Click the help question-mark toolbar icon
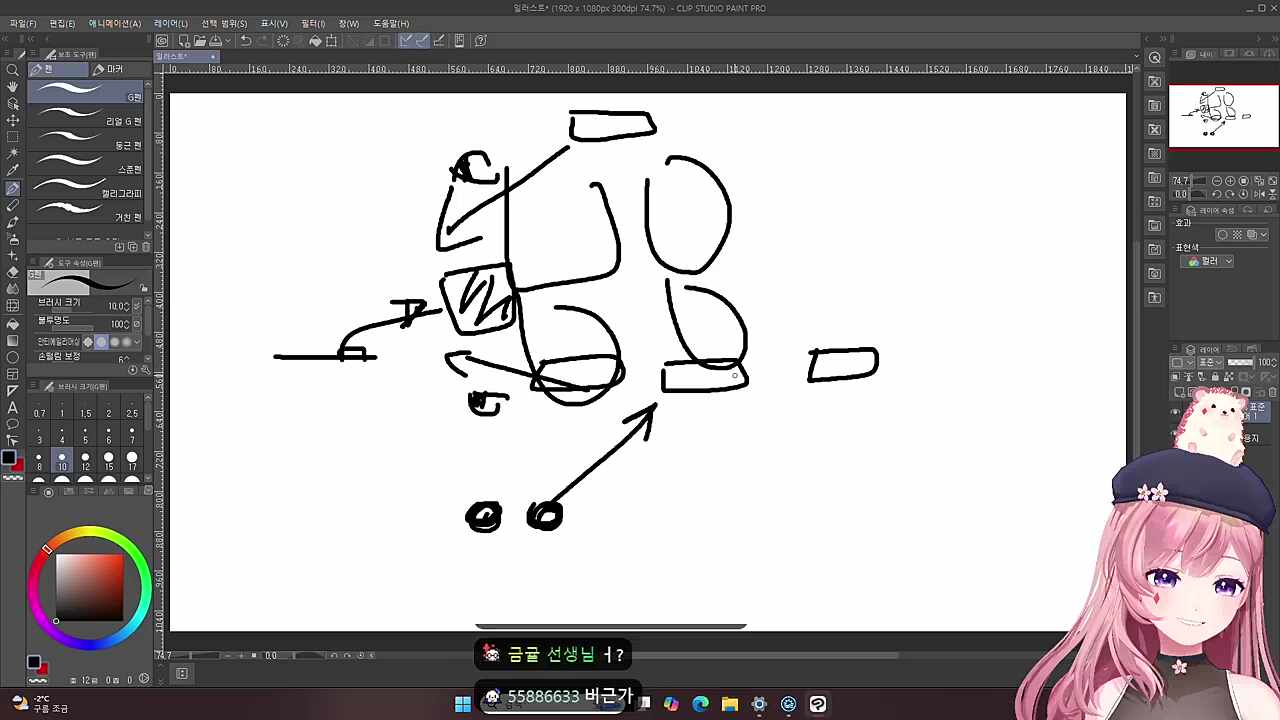 pyautogui.click(x=481, y=41)
